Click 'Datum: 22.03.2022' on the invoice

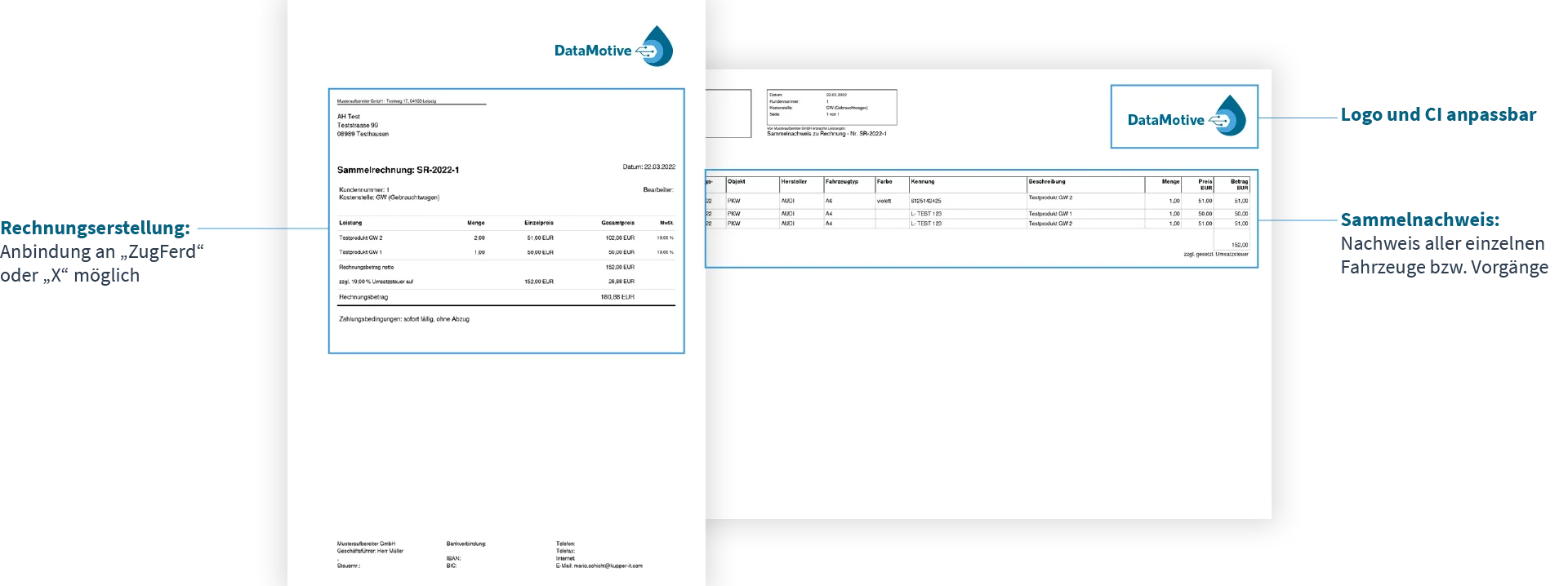(x=648, y=166)
